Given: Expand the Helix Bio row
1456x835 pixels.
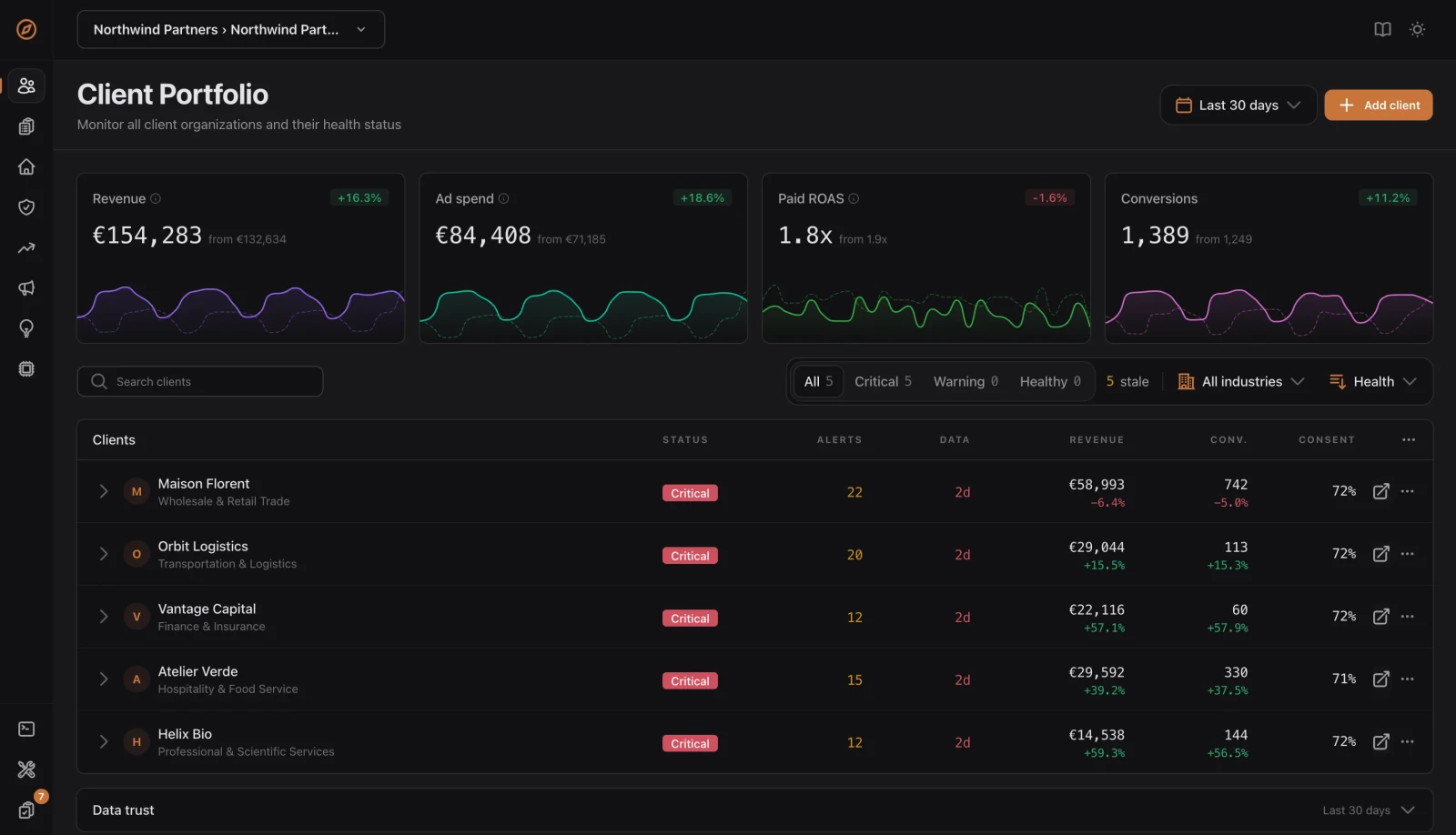Looking at the screenshot, I should [104, 742].
